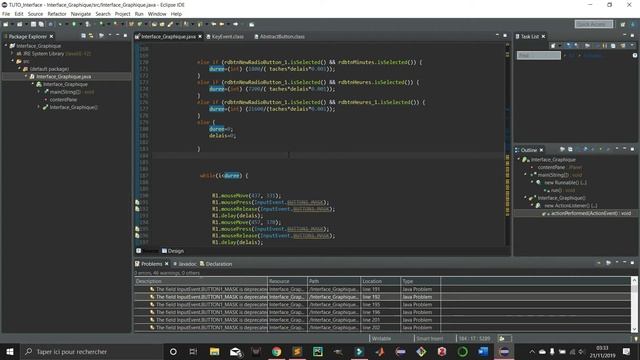
Task: Open the Project menu
Action: pos(122,14)
